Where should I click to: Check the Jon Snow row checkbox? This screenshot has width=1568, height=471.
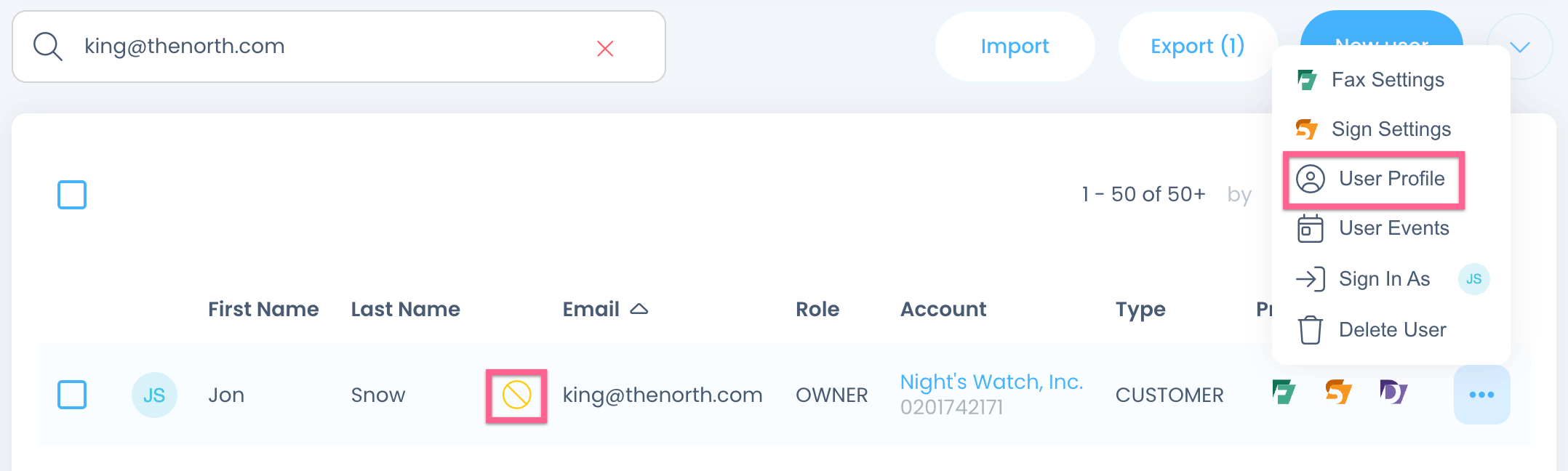(x=72, y=395)
